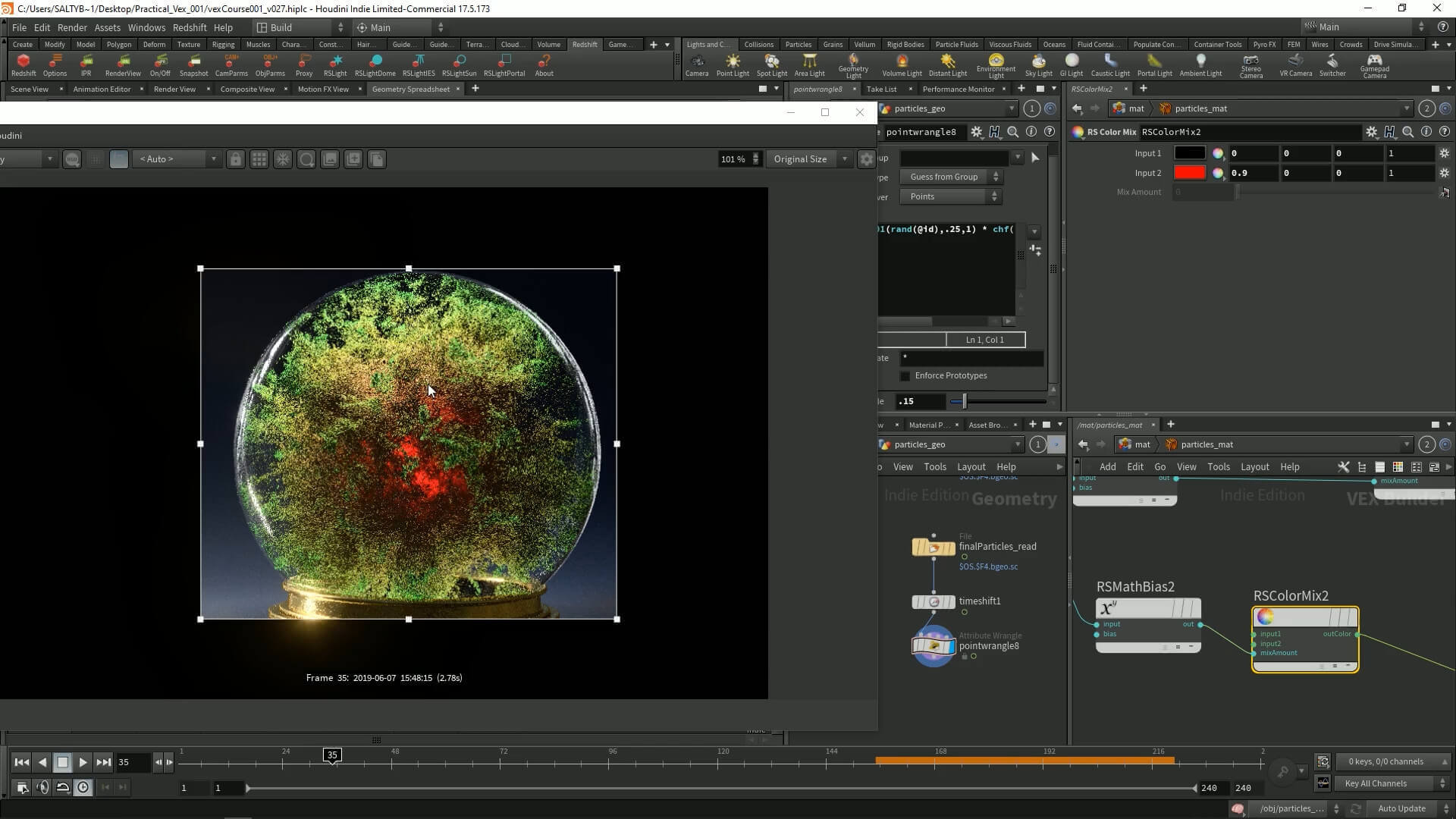Open the Redshift menu
The width and height of the screenshot is (1456, 819).
pyautogui.click(x=189, y=27)
